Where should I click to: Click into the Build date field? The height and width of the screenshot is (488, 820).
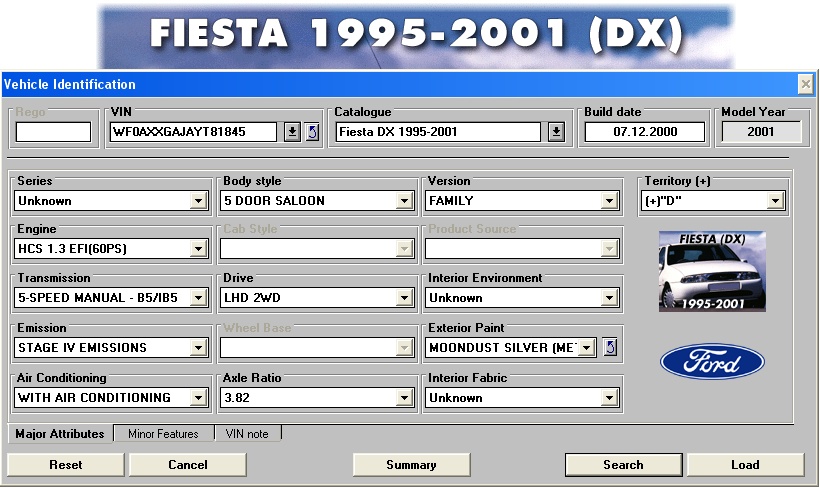click(x=645, y=132)
